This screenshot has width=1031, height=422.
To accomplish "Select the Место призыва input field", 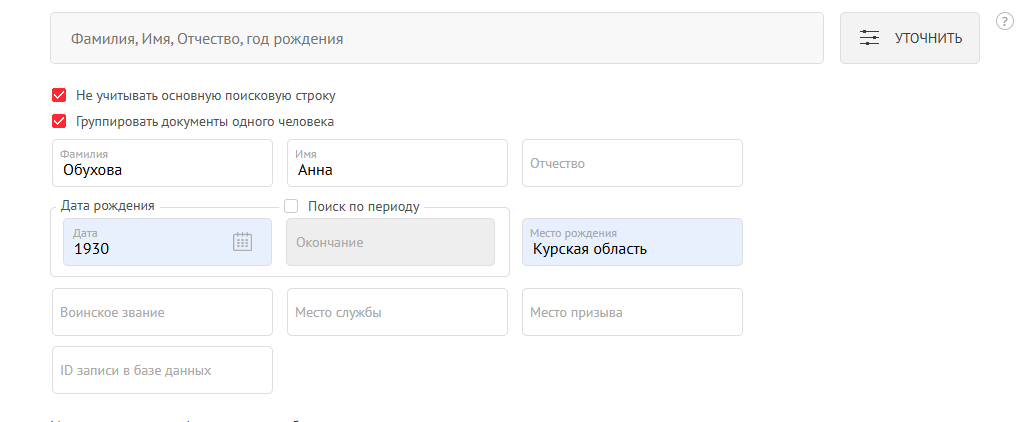I will 632,312.
